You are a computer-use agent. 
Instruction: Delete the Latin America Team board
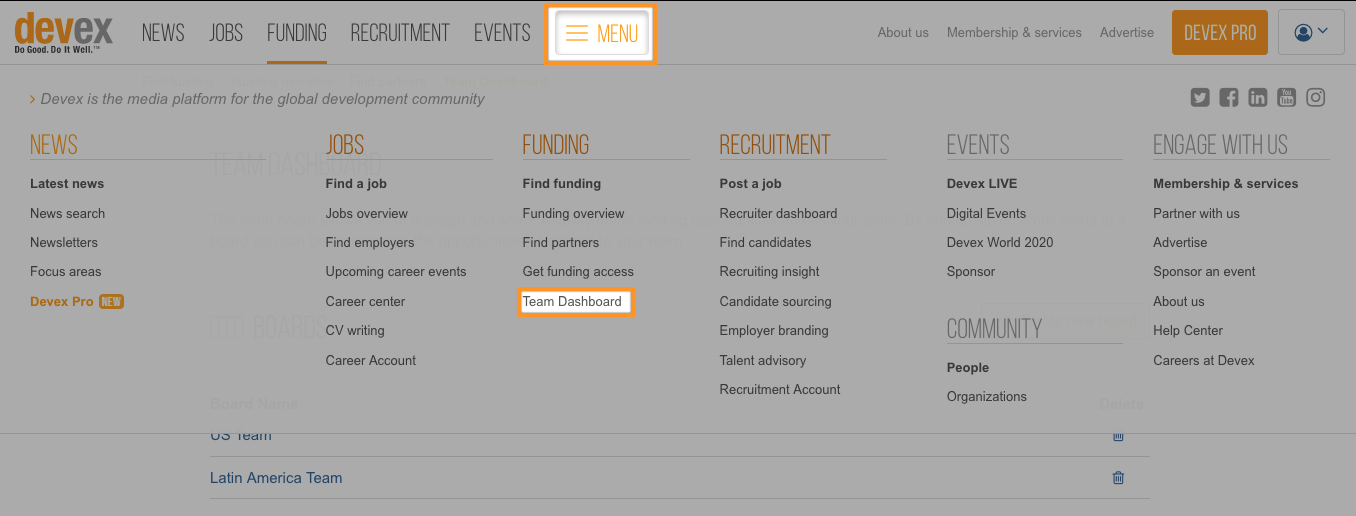1118,478
